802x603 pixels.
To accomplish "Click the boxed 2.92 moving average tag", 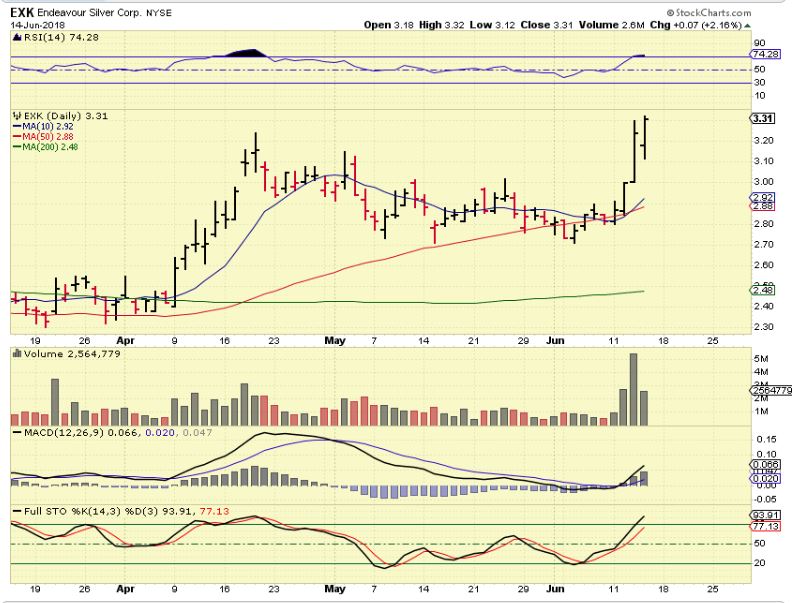I will pyautogui.click(x=763, y=197).
